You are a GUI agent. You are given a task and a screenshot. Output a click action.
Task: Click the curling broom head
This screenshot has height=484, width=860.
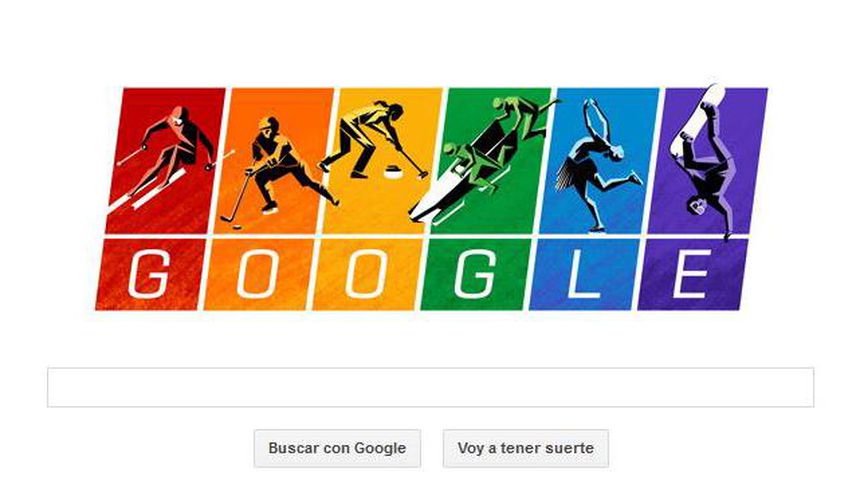[x=423, y=176]
